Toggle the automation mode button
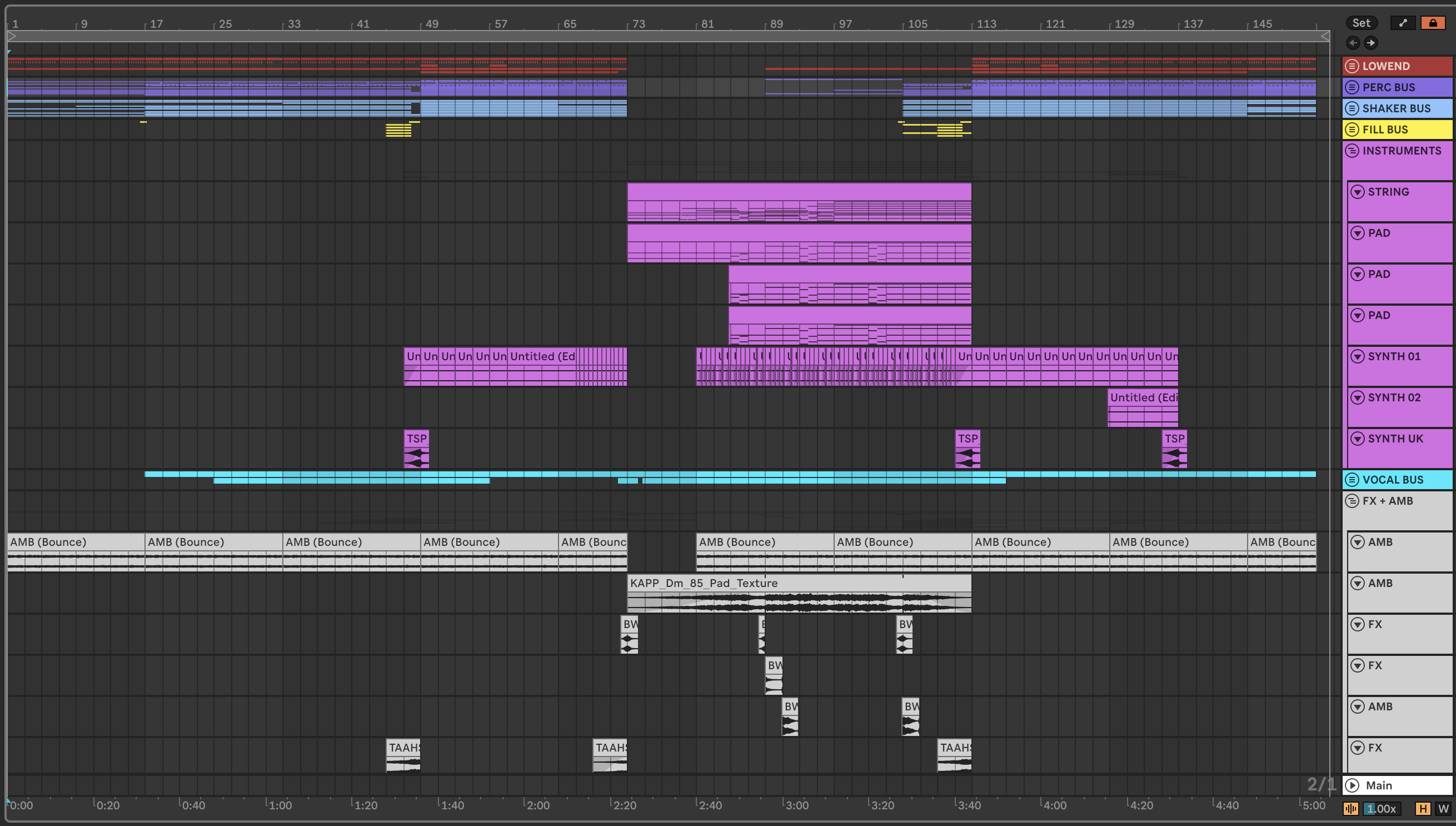This screenshot has width=1456, height=826. click(1403, 23)
